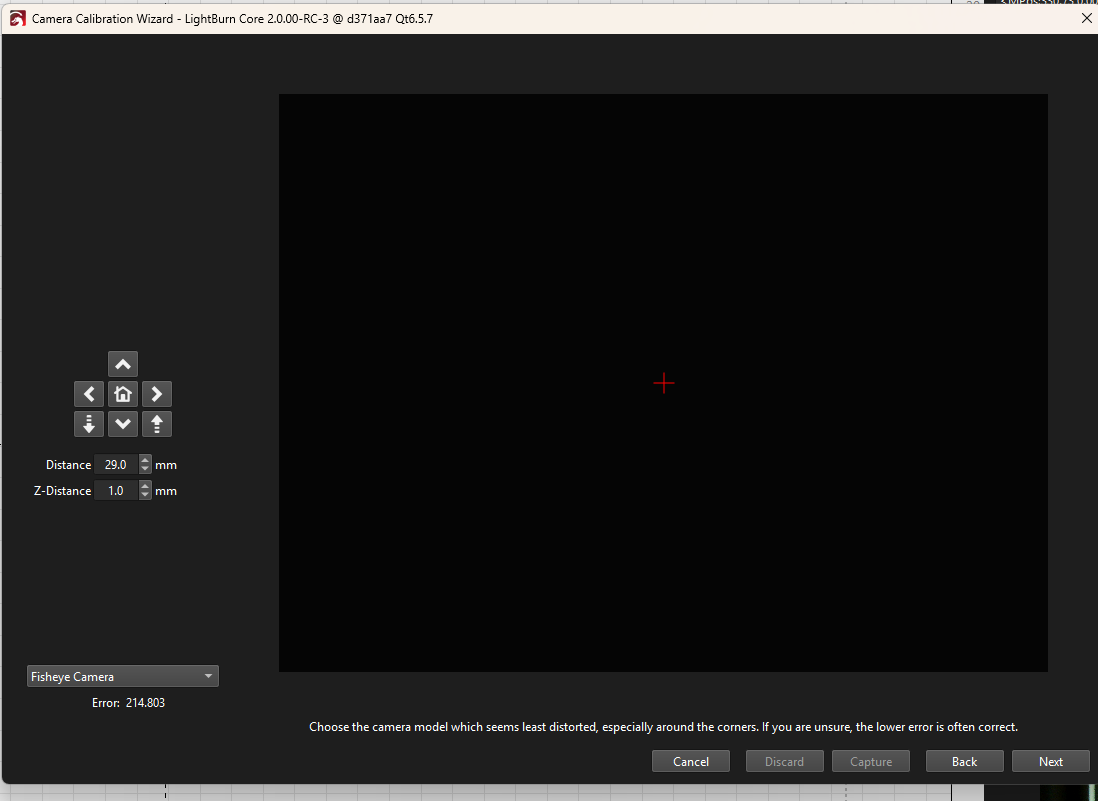Screen dimensions: 1098x801
Task: Click the red crosshair in the camera preview
Action: coord(664,383)
